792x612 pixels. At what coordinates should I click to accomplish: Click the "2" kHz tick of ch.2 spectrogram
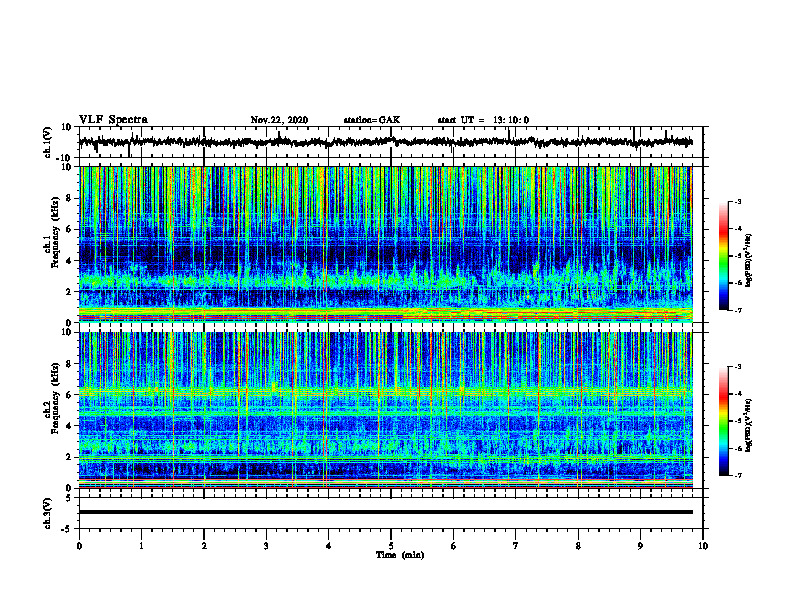pyautogui.click(x=70, y=457)
